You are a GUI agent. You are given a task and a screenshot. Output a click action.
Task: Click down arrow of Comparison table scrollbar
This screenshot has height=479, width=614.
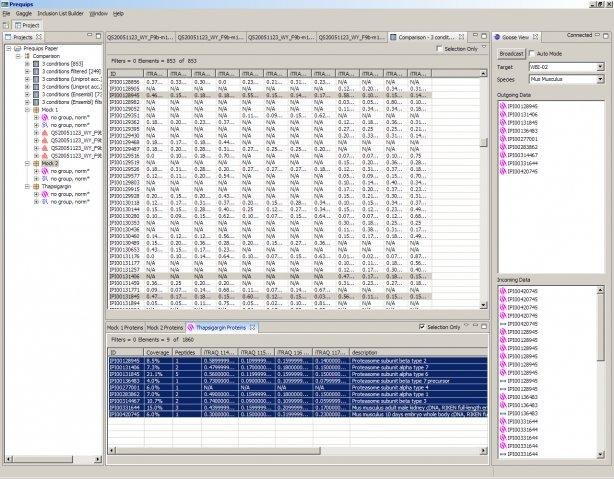coord(484,305)
